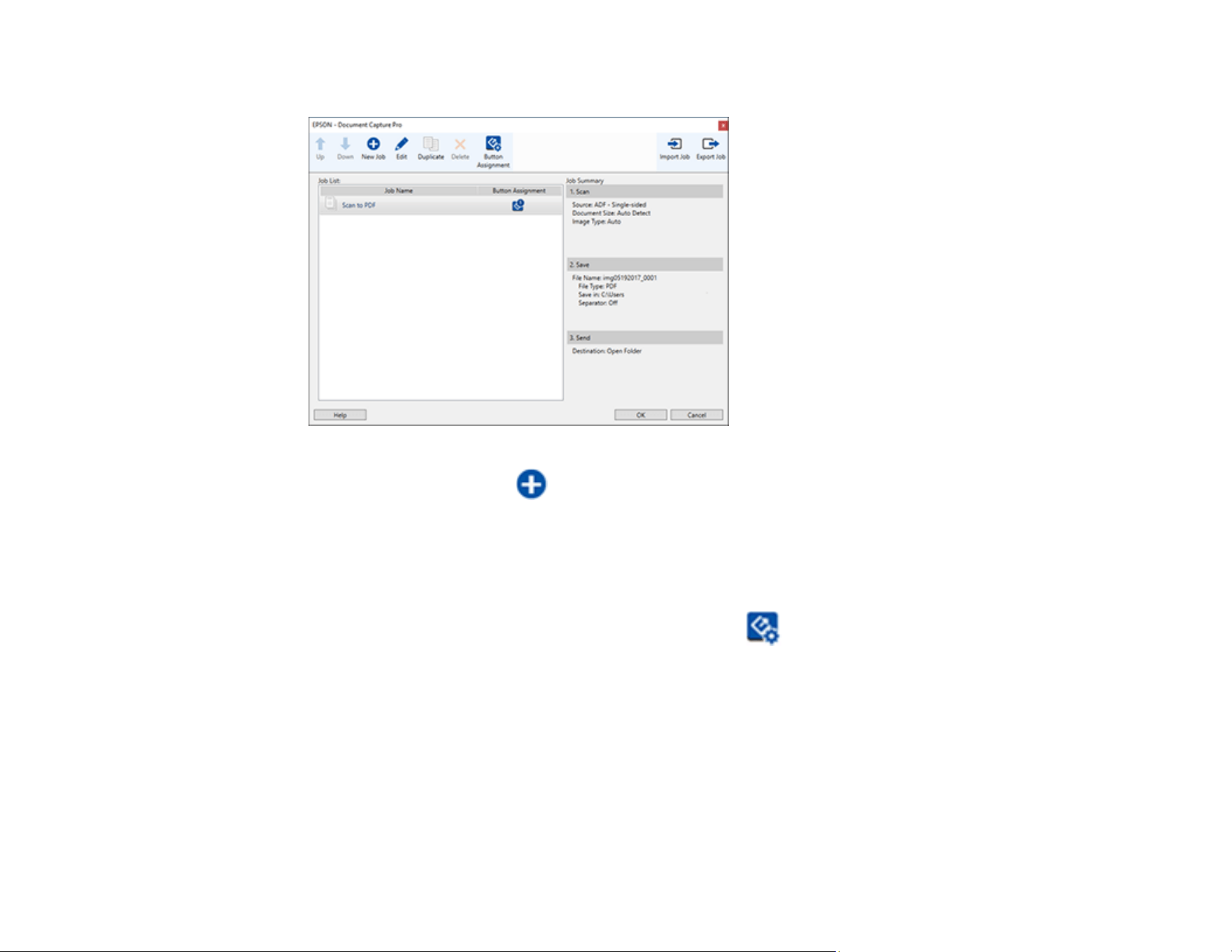Click the Up arrow toolbar icon
The height and width of the screenshot is (952, 1232).
(x=320, y=144)
